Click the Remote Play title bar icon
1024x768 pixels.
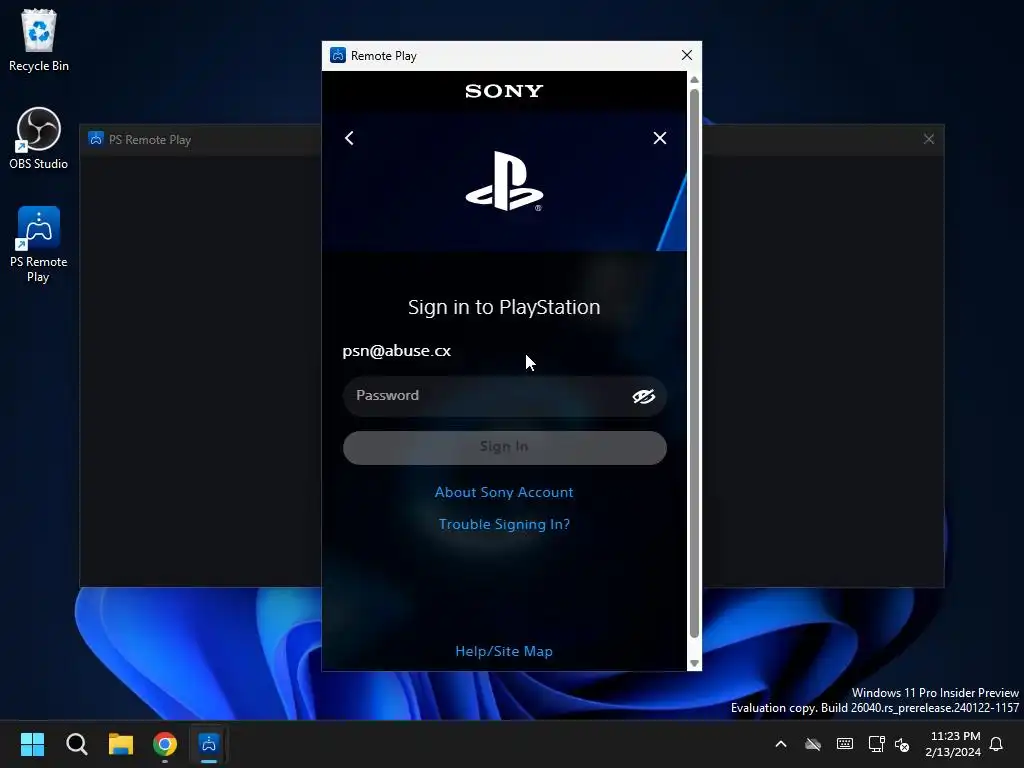pyautogui.click(x=338, y=56)
